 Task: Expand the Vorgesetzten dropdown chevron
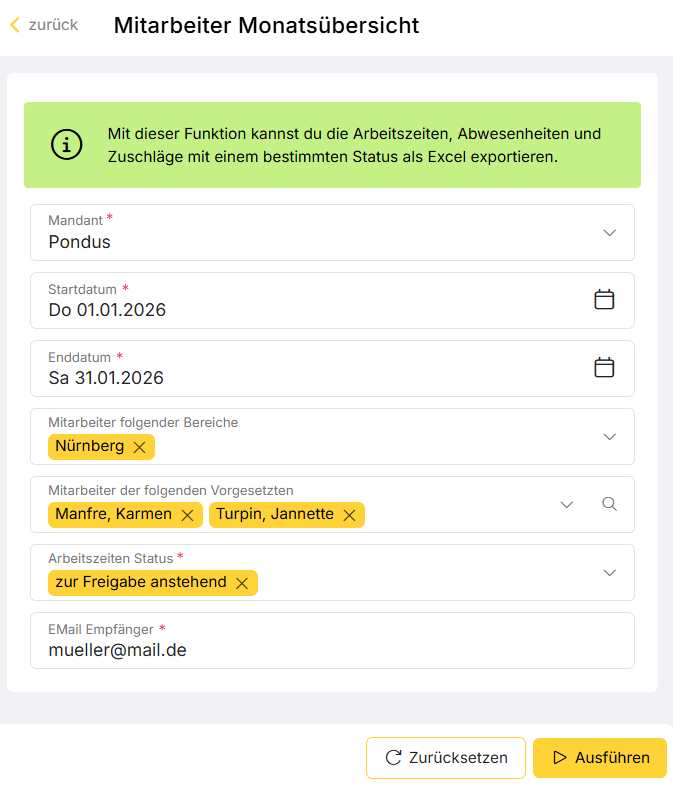[x=567, y=504]
